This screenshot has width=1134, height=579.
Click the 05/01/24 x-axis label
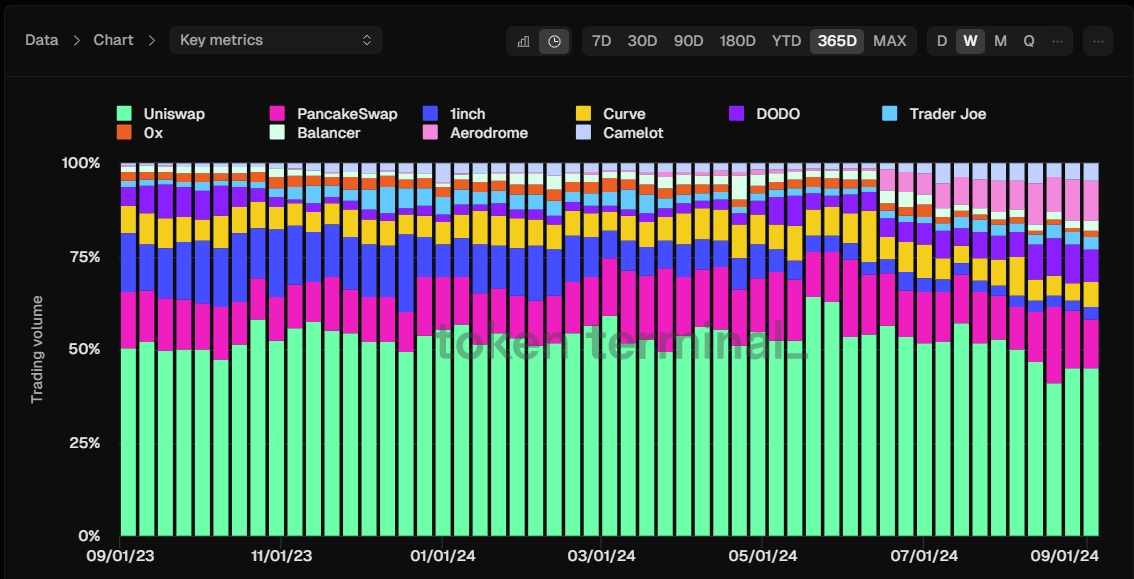click(x=763, y=556)
